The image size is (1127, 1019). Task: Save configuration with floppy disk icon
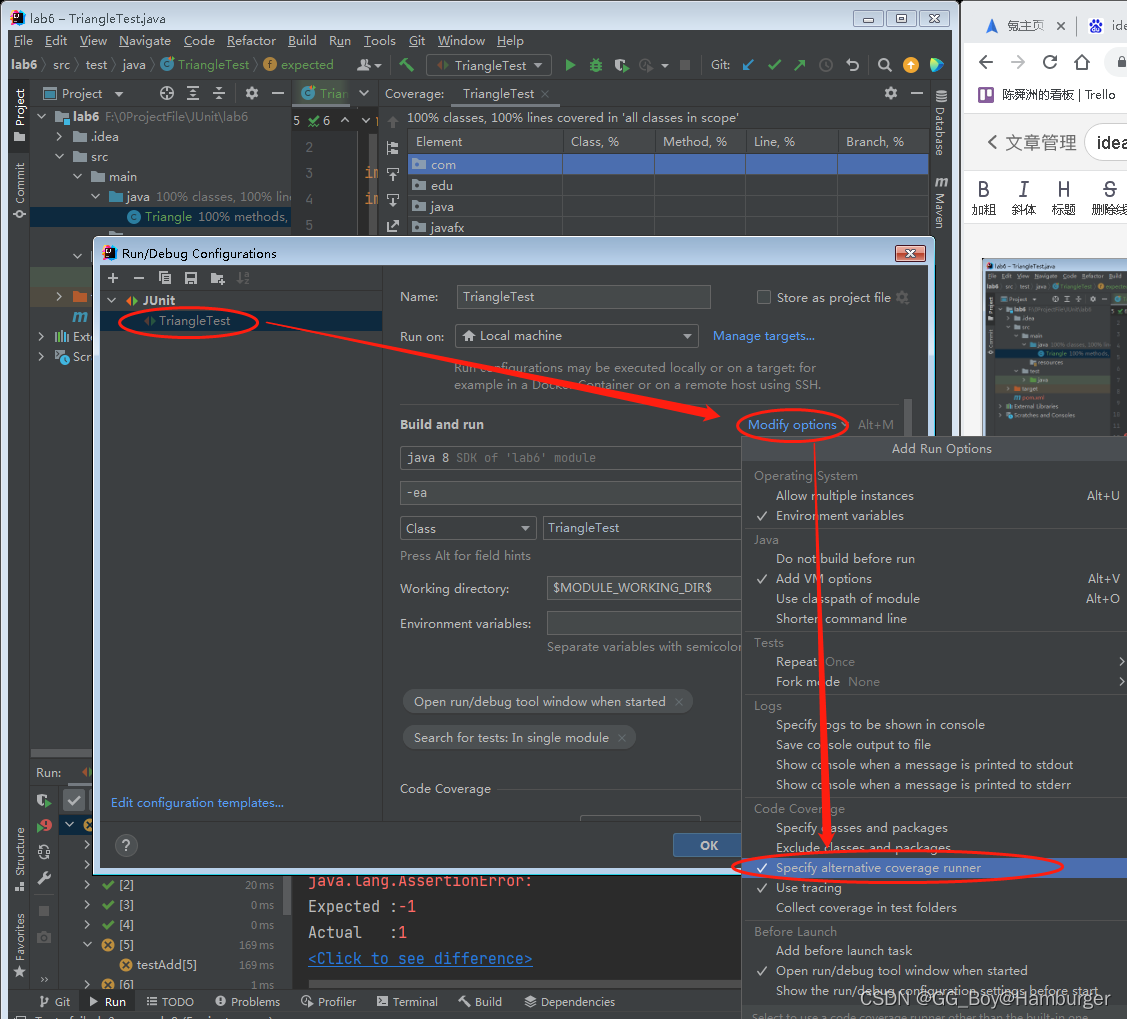[x=190, y=278]
